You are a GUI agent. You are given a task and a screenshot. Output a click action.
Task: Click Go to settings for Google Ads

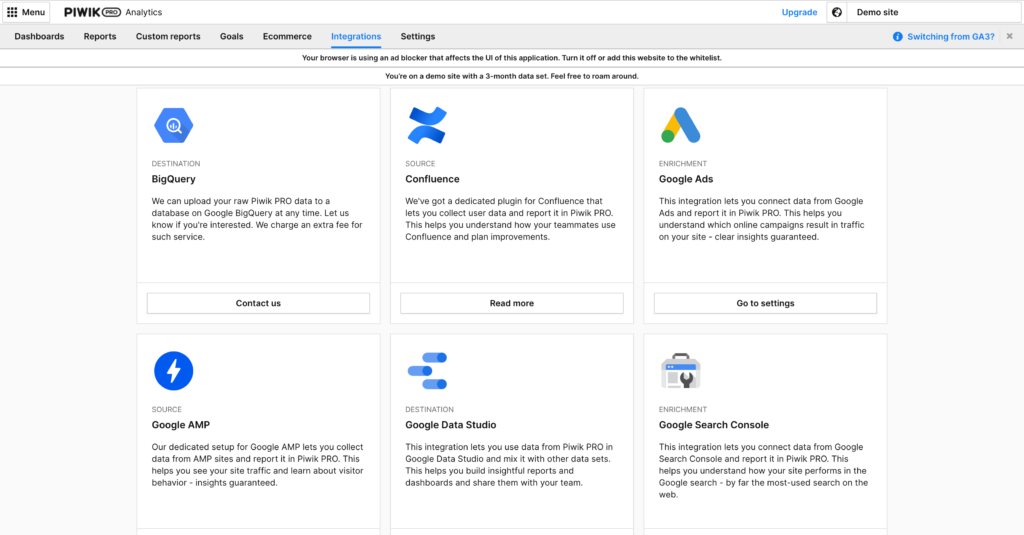coord(765,303)
